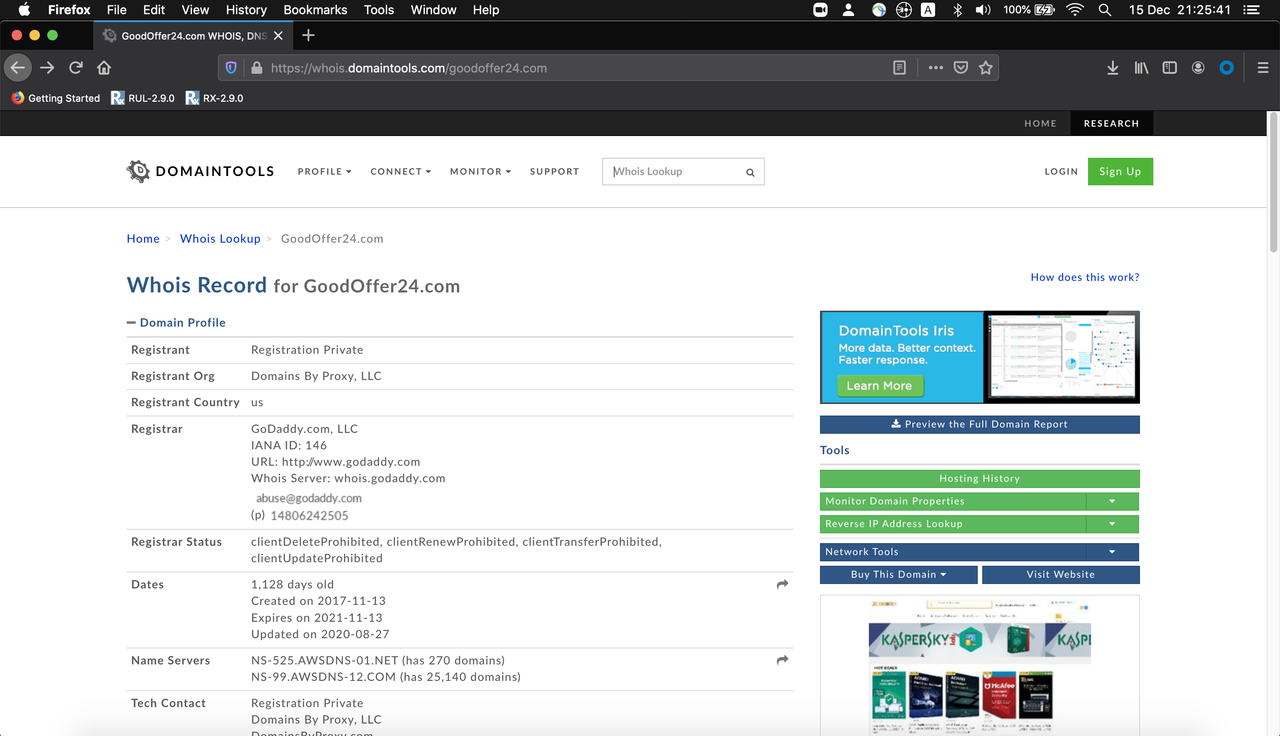
Task: Open a new tab with plus button
Action: pyautogui.click(x=308, y=35)
